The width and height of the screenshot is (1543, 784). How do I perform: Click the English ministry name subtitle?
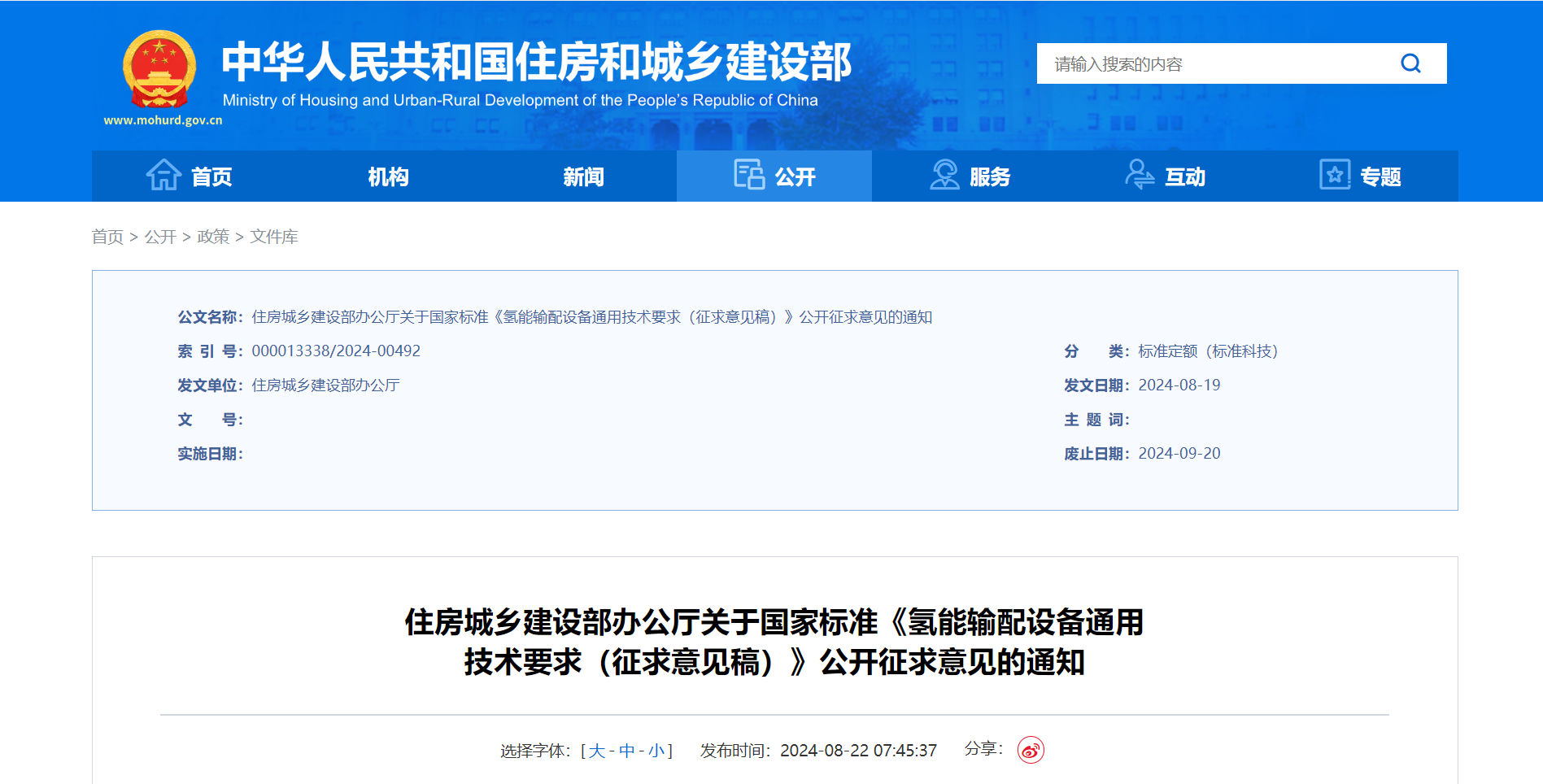pos(521,100)
